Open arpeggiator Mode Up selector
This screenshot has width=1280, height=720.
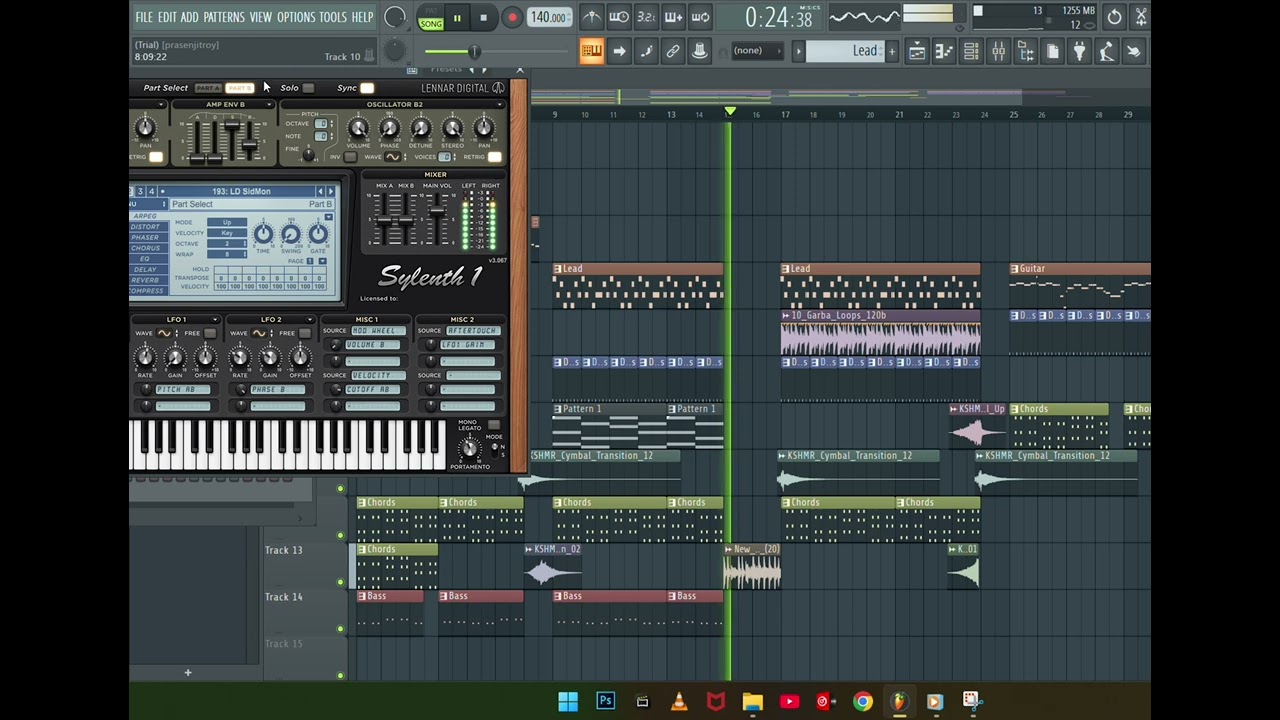click(x=227, y=222)
